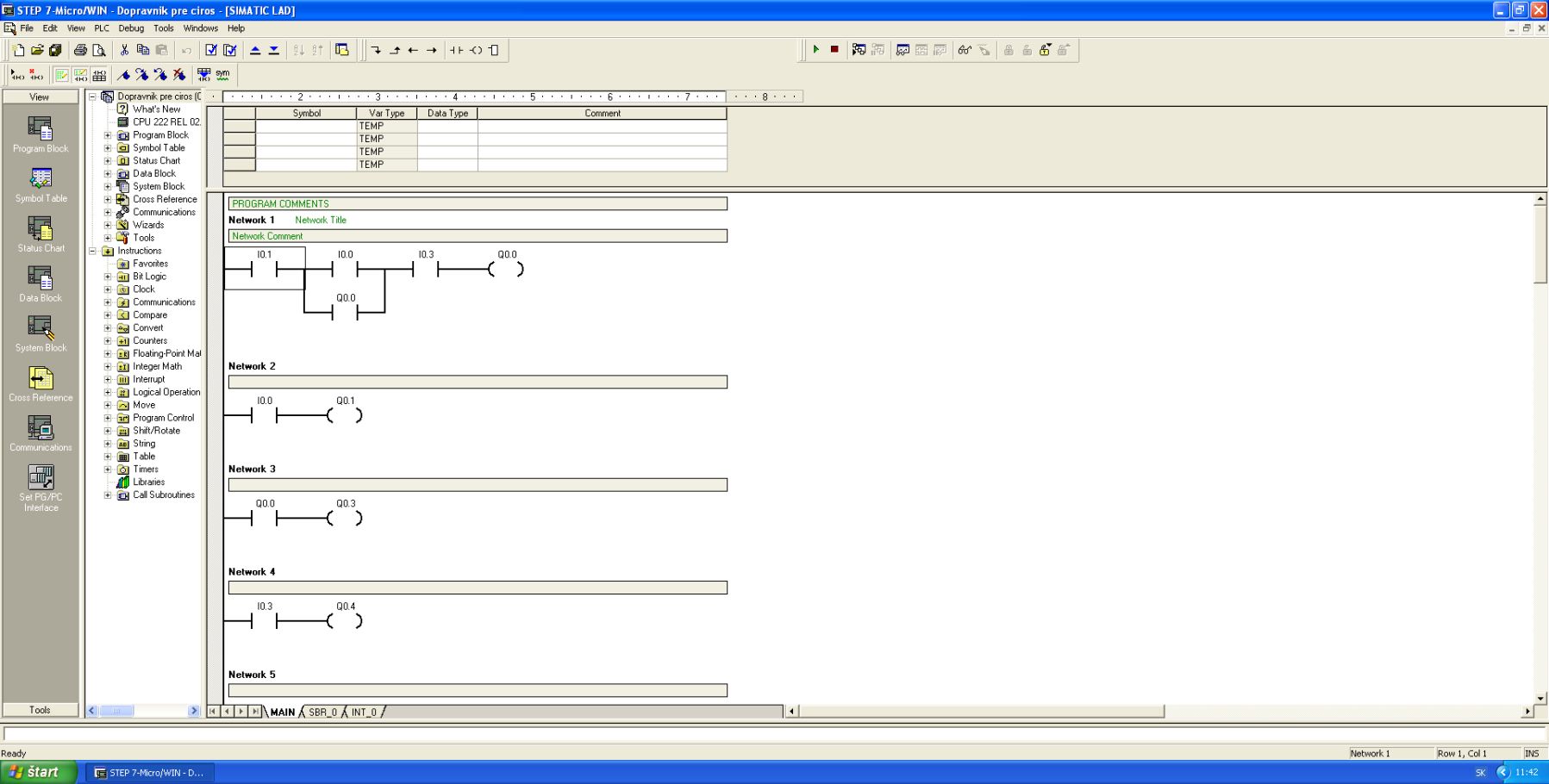Toggle the glasses program status button
This screenshot has height=784, width=1549.
pyautogui.click(x=965, y=50)
